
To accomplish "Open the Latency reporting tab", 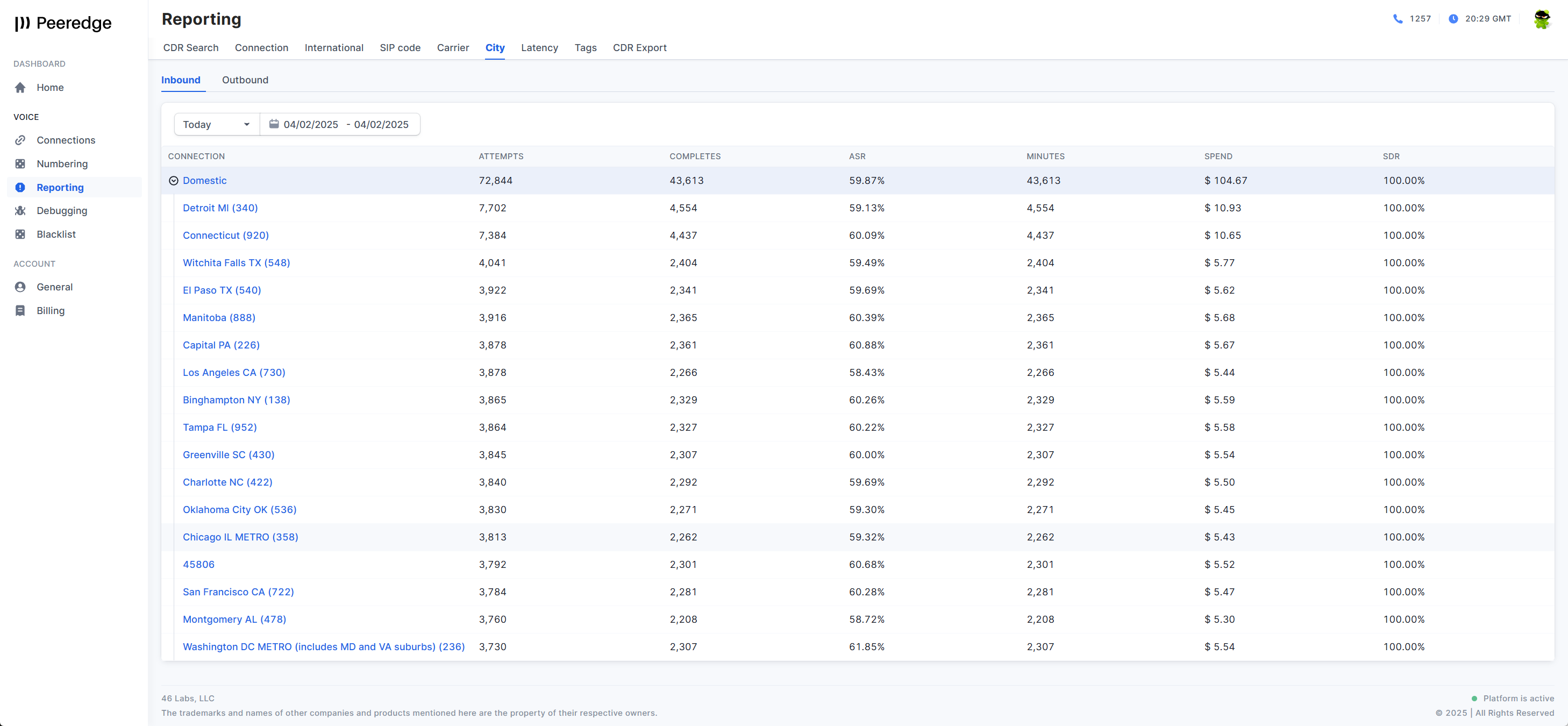I will click(539, 47).
